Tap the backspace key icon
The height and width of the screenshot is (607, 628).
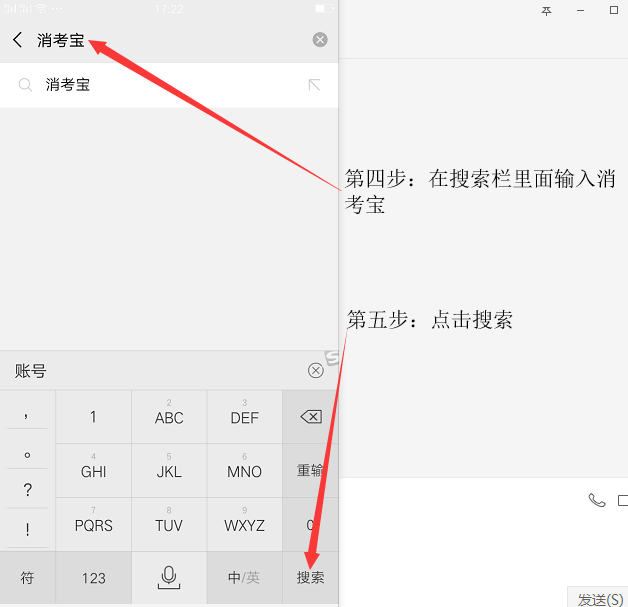pos(311,417)
